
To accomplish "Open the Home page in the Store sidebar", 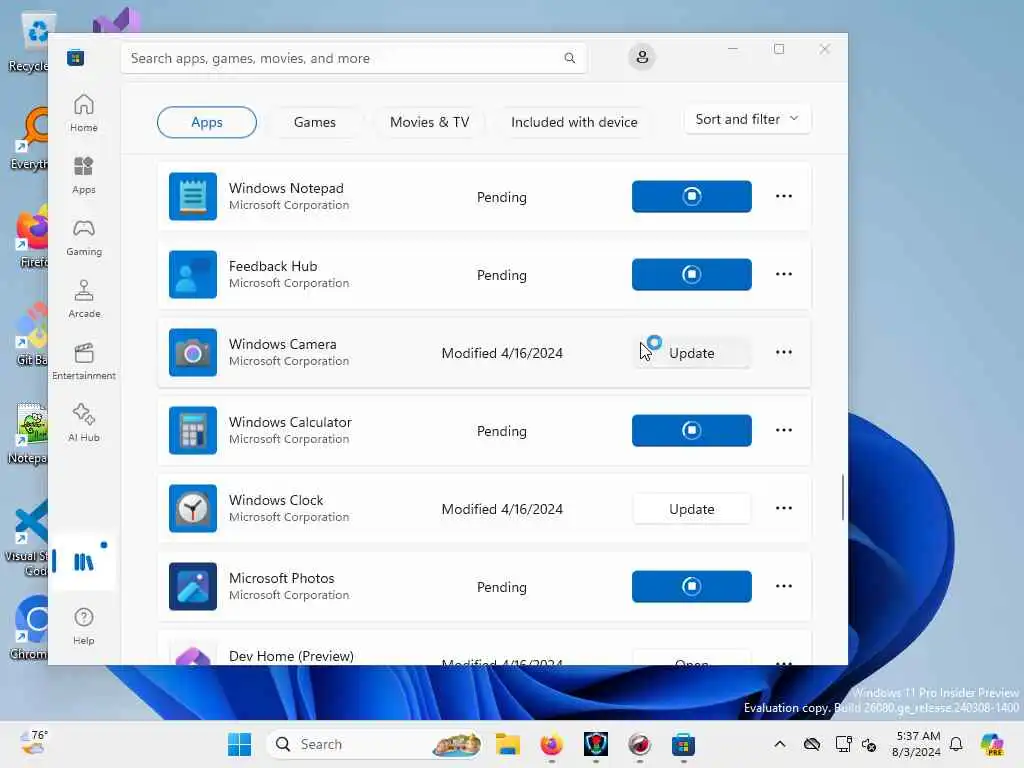I will tap(84, 113).
